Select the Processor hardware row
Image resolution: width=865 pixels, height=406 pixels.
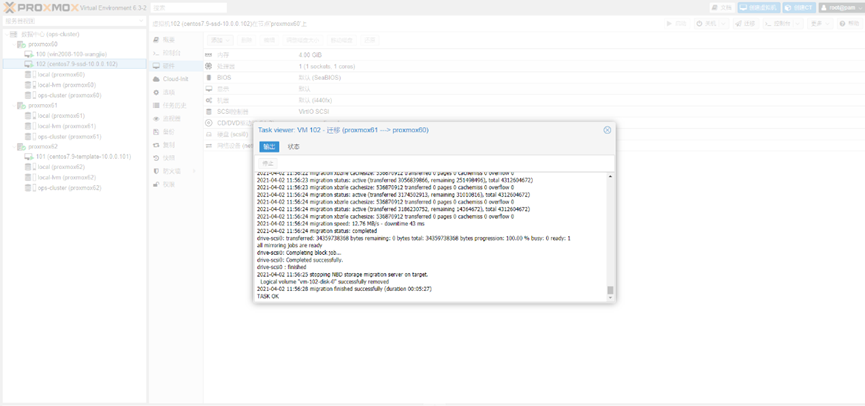534,66
